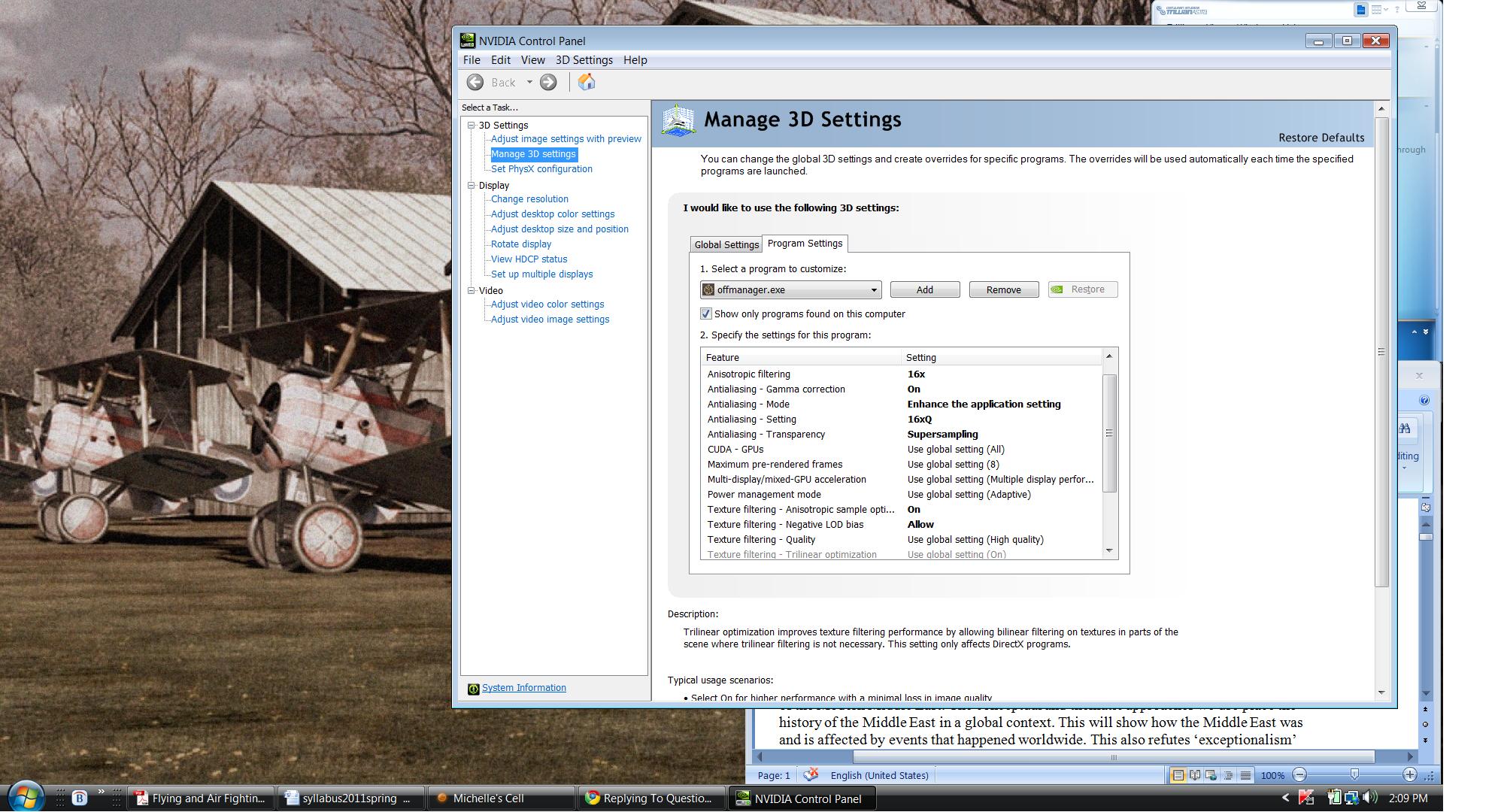The image size is (1507, 812).
Task: Open the offmanager.exe program dropdown
Action: point(790,289)
